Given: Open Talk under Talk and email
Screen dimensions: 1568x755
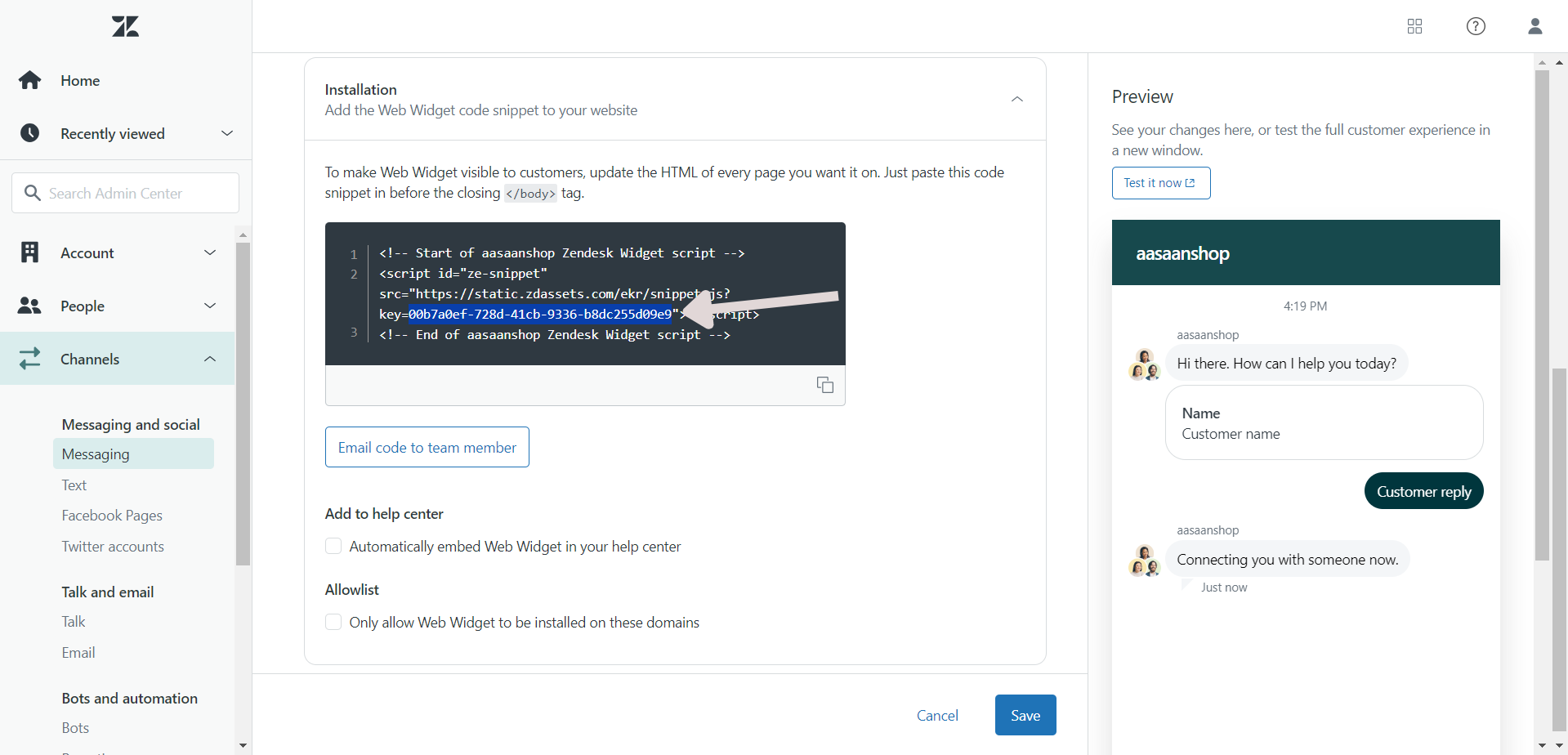Looking at the screenshot, I should point(74,621).
